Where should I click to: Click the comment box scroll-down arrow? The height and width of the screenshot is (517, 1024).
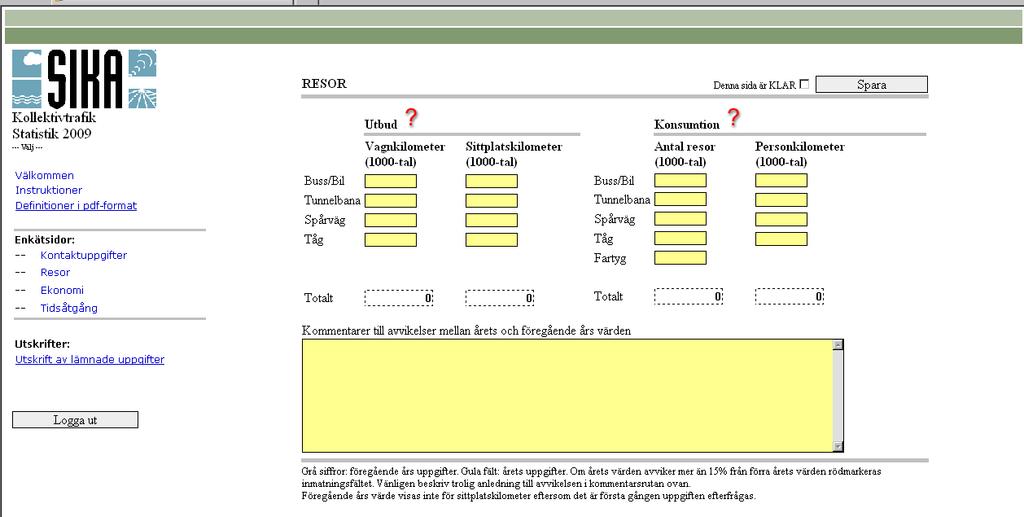tap(839, 446)
